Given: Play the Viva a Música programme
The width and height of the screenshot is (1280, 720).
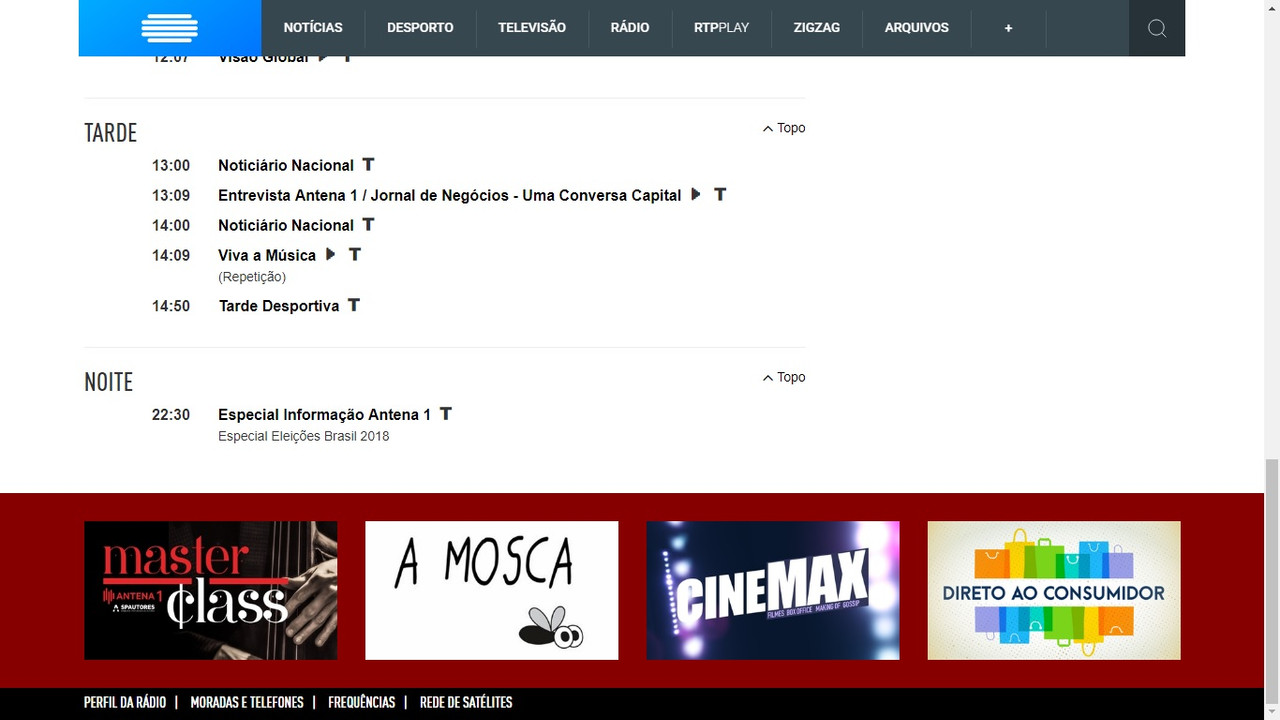Looking at the screenshot, I should pyautogui.click(x=330, y=254).
